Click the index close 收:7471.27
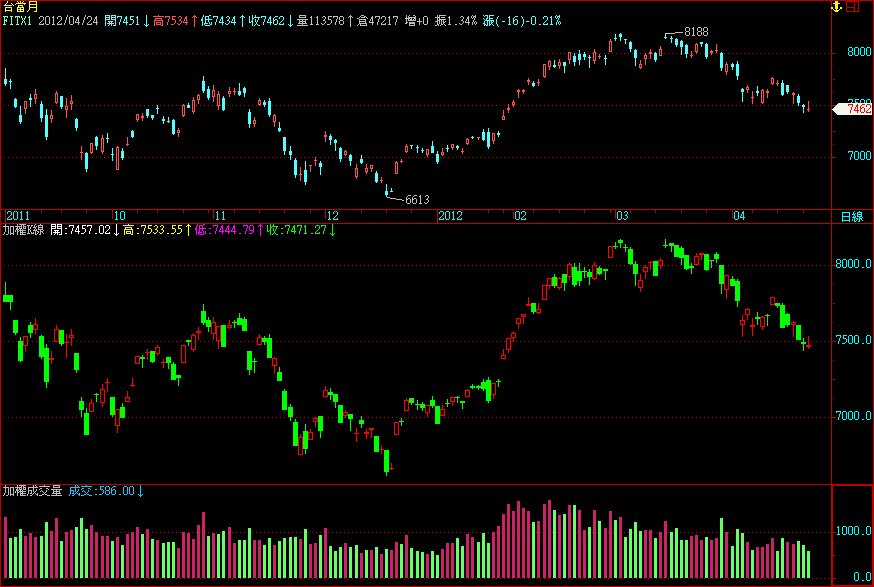This screenshot has height=587, width=874. 297,230
